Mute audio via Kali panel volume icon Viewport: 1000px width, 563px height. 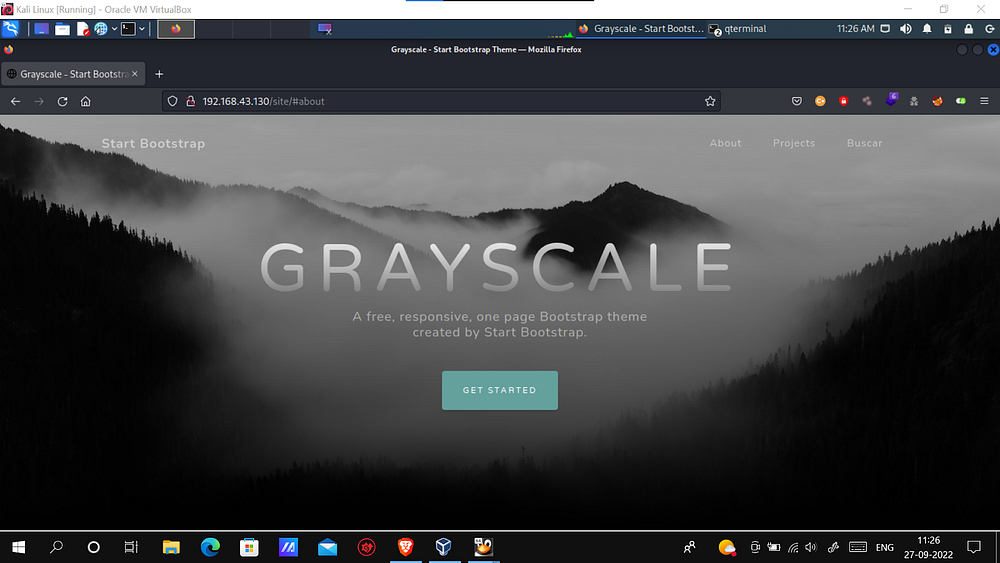(x=905, y=29)
